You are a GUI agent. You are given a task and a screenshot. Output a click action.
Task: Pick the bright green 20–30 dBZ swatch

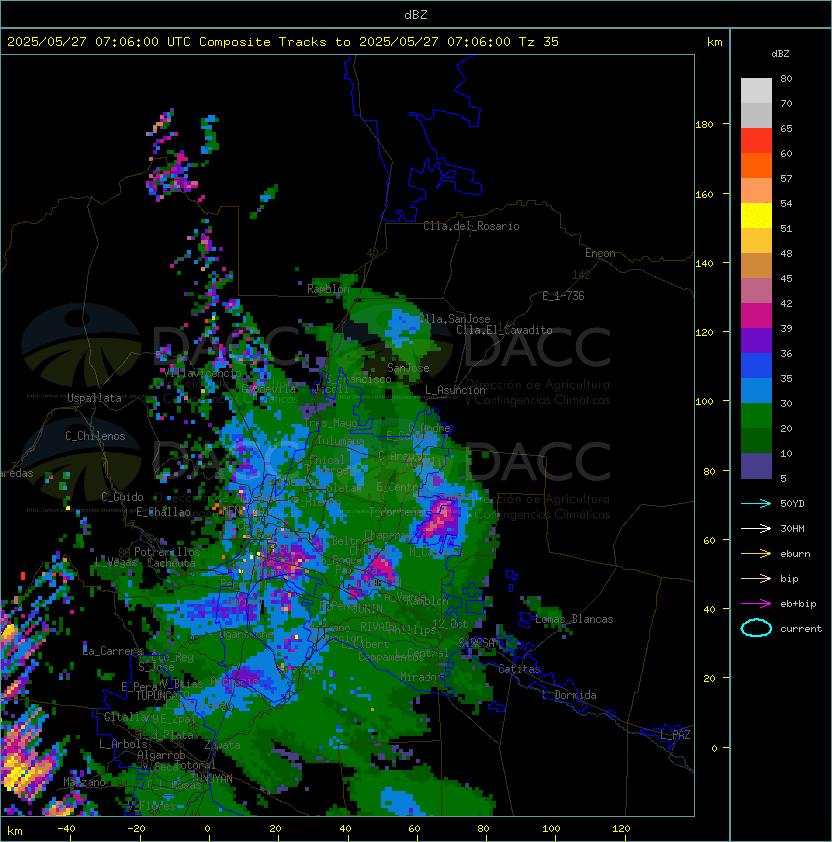coord(756,416)
